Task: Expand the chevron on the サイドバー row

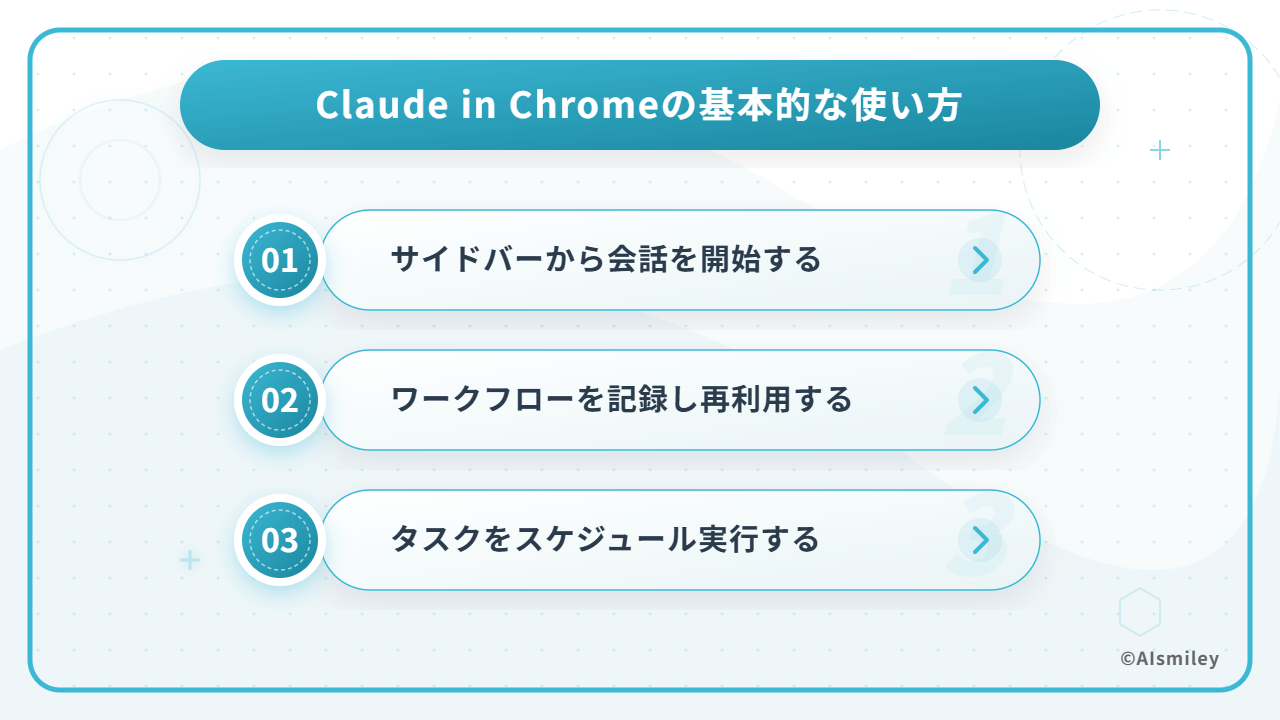Action: tap(981, 260)
